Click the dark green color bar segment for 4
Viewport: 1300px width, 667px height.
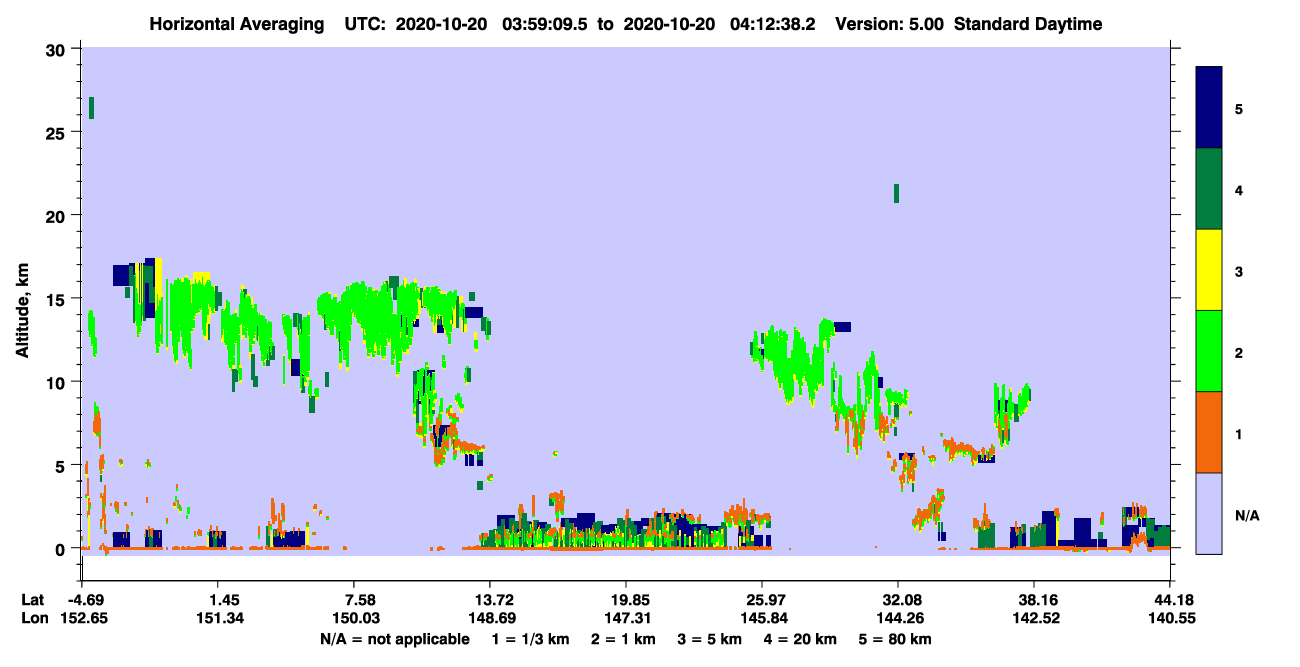click(x=1209, y=189)
